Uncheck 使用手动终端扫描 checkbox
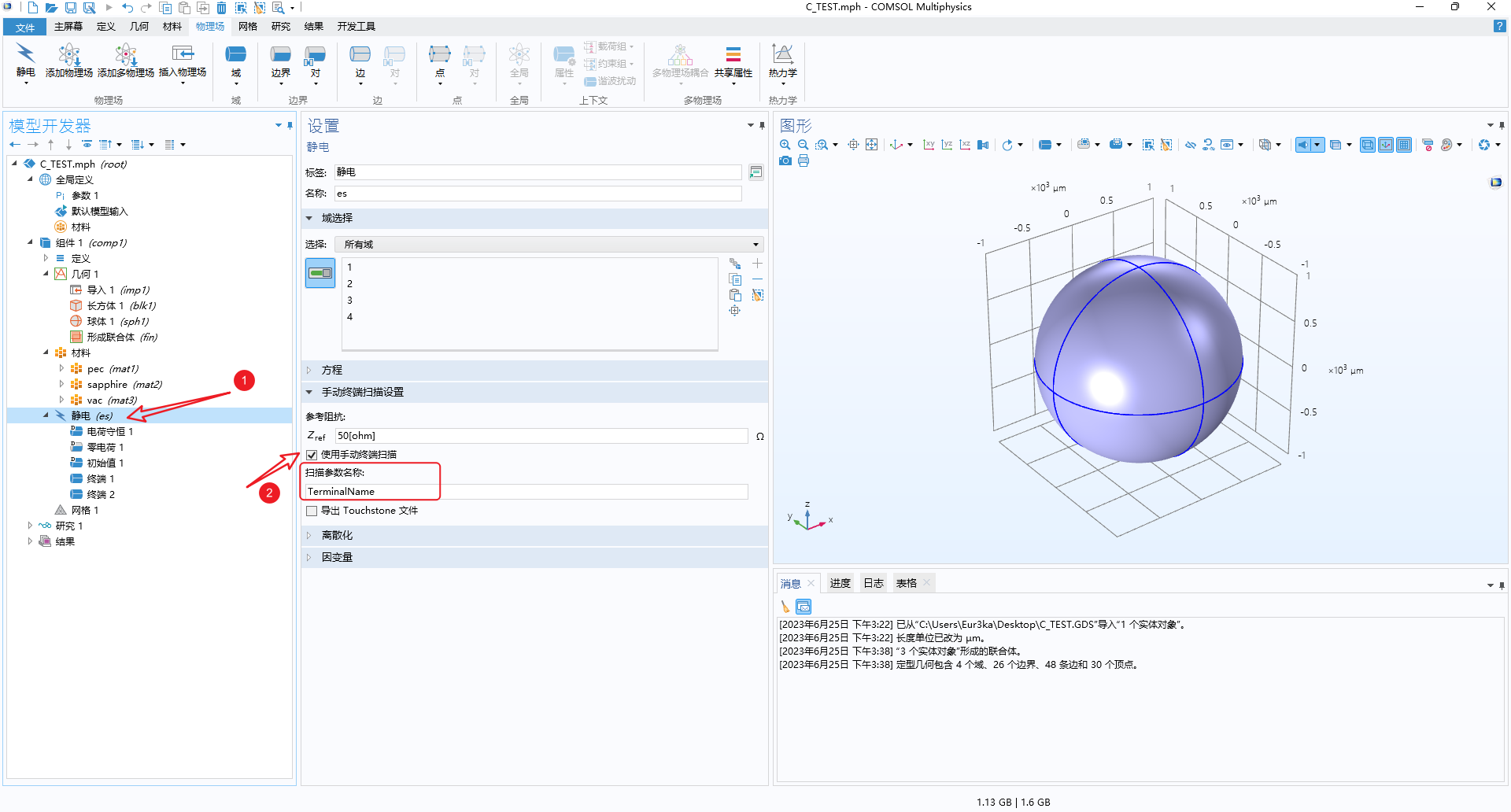This screenshot has height=812, width=1511. click(x=312, y=455)
